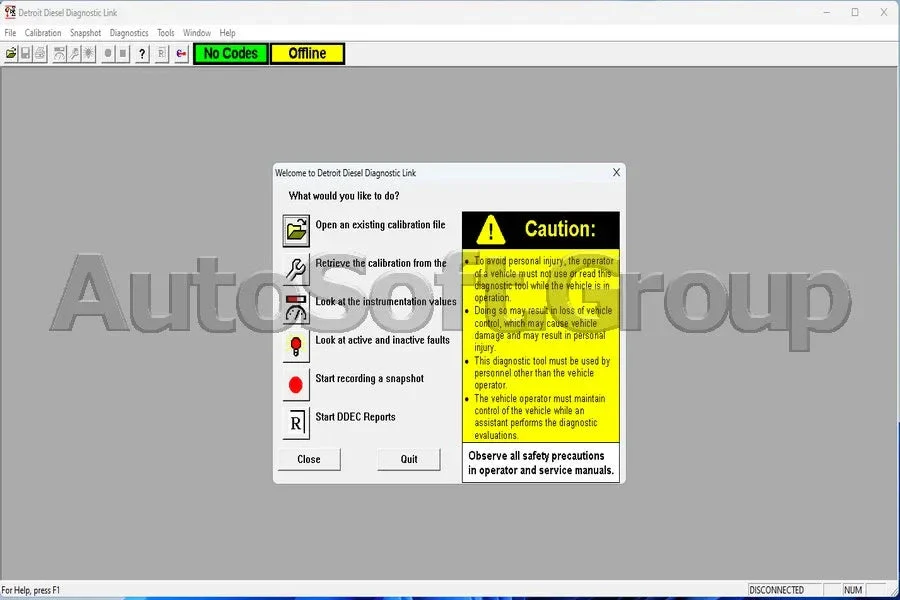The width and height of the screenshot is (900, 600).
Task: Open the File menu
Action: (x=10, y=33)
